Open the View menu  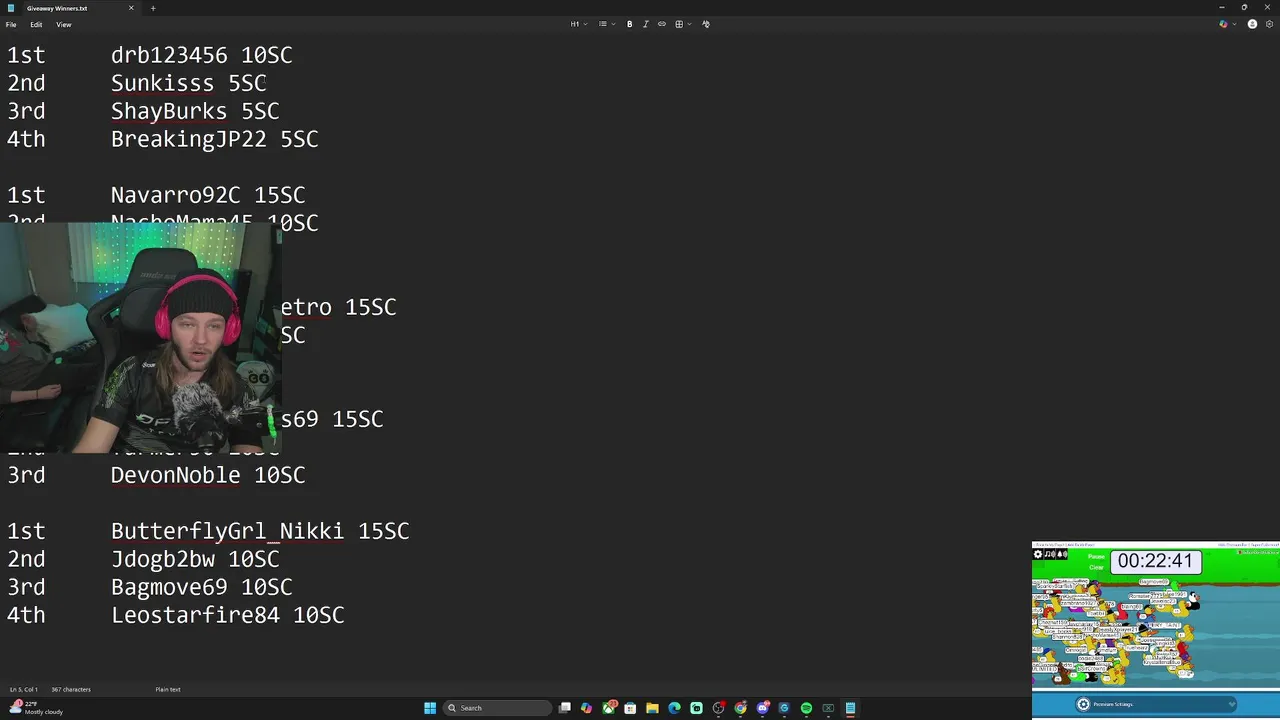click(63, 24)
